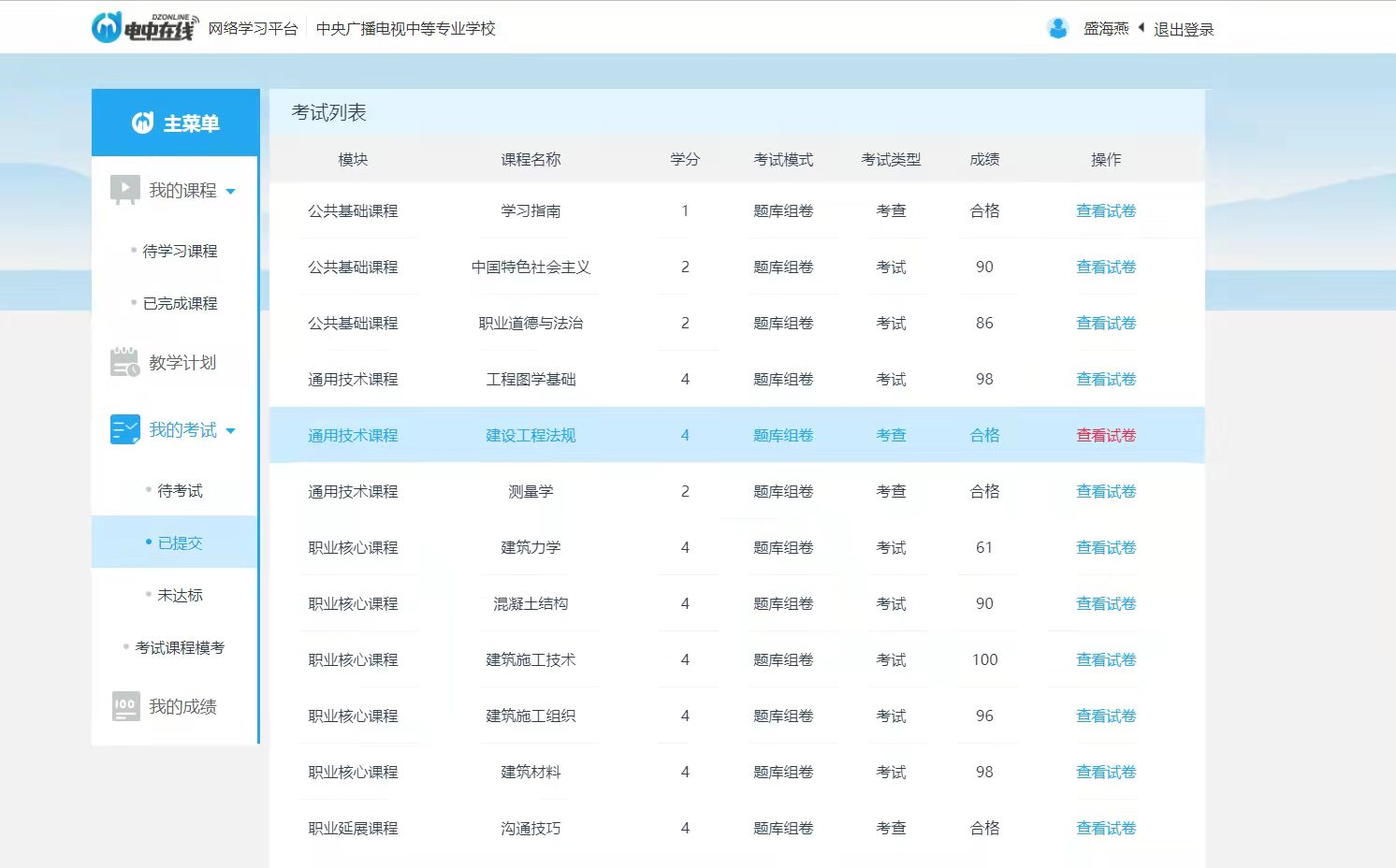Click the 模块 column header
1396x868 pixels.
353,159
